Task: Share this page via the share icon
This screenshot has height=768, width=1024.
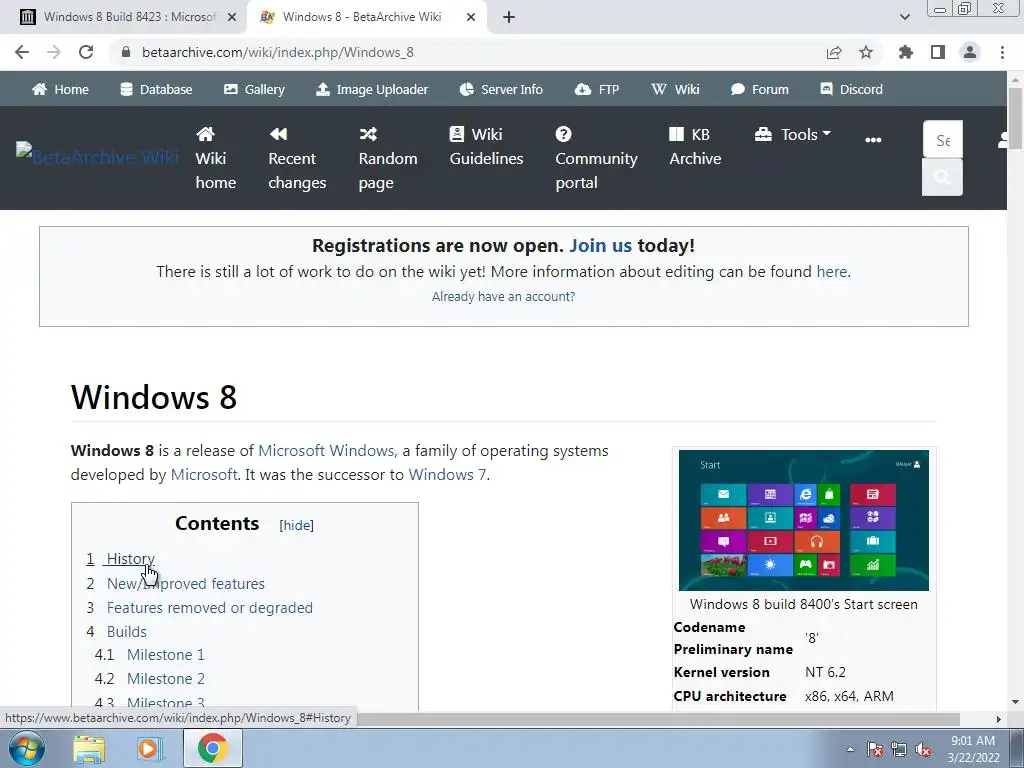Action: (834, 52)
